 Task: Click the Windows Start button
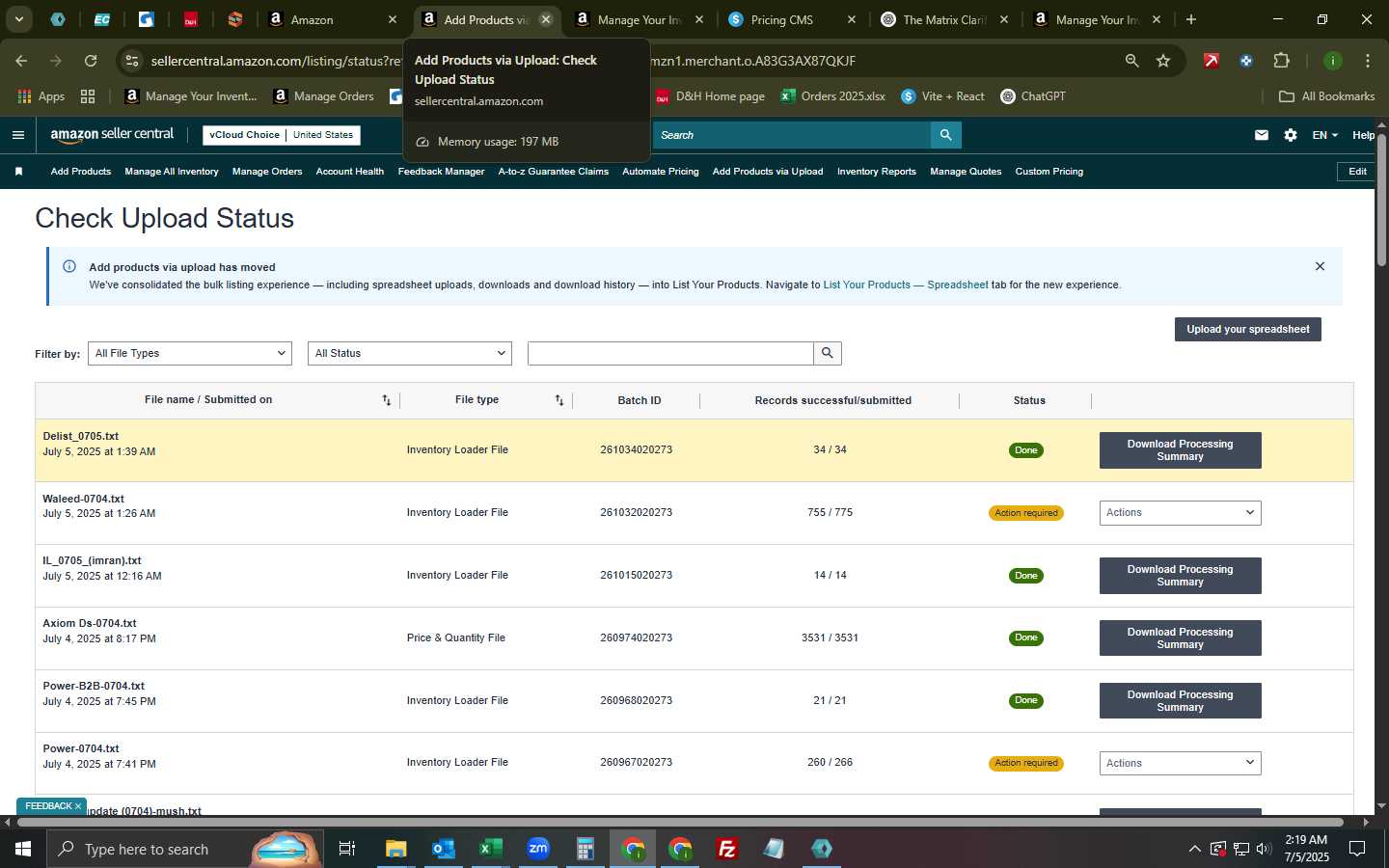click(x=23, y=849)
